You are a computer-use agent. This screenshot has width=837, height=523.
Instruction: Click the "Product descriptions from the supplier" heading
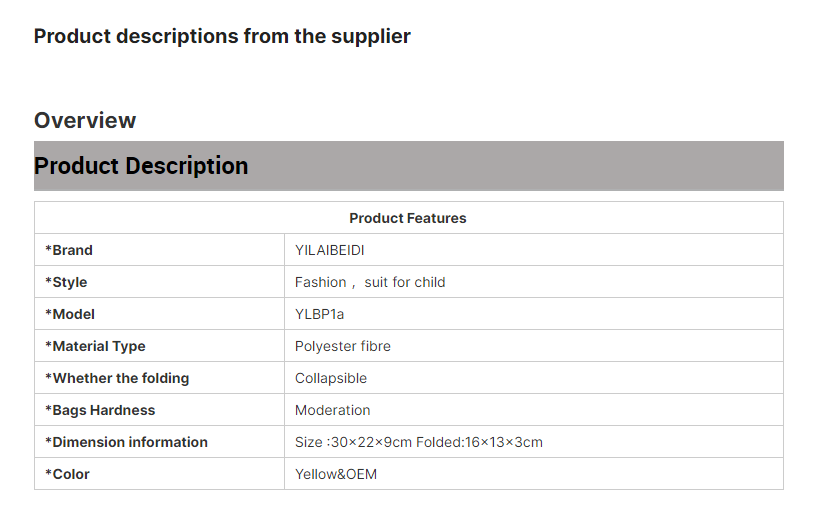pos(222,37)
